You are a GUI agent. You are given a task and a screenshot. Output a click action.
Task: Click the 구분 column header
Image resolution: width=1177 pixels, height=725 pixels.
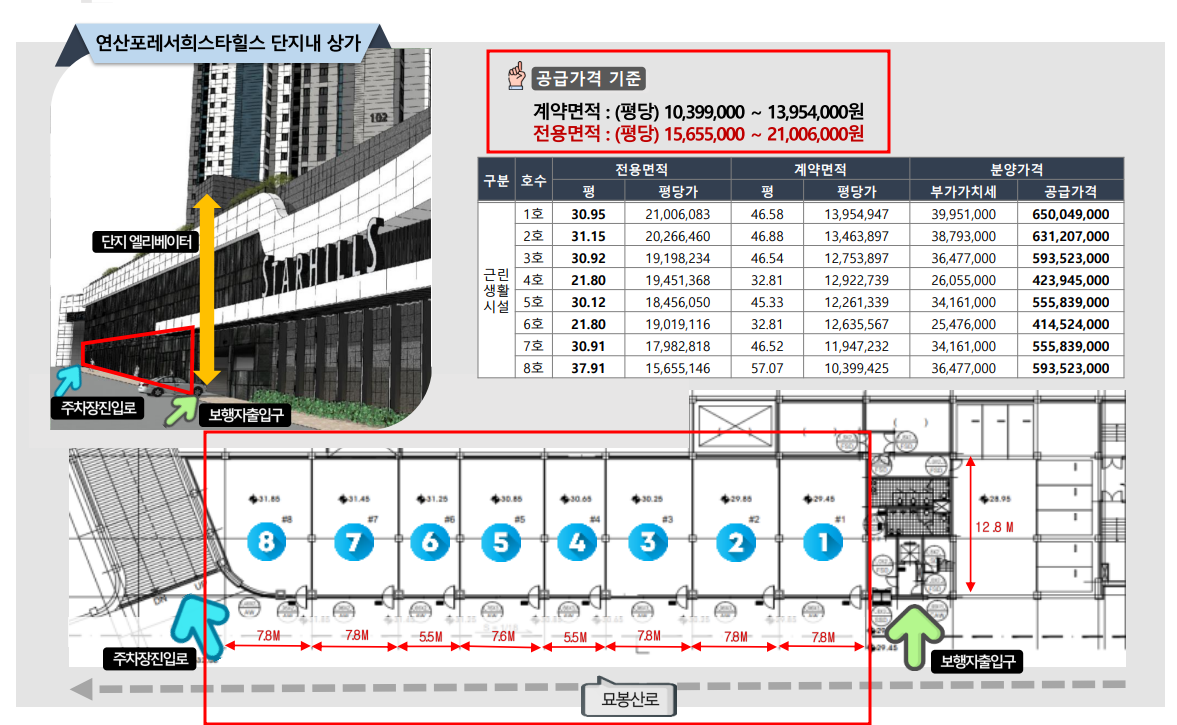click(x=496, y=180)
